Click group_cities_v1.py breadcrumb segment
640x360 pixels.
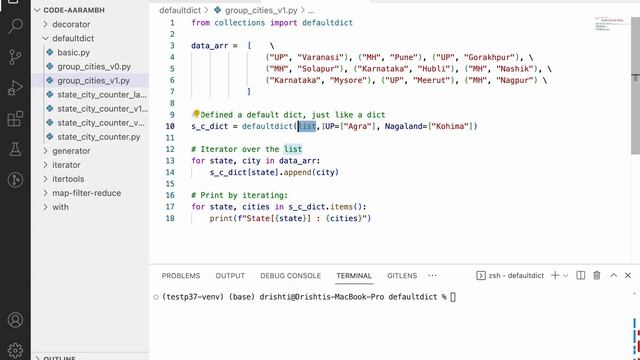pos(261,10)
